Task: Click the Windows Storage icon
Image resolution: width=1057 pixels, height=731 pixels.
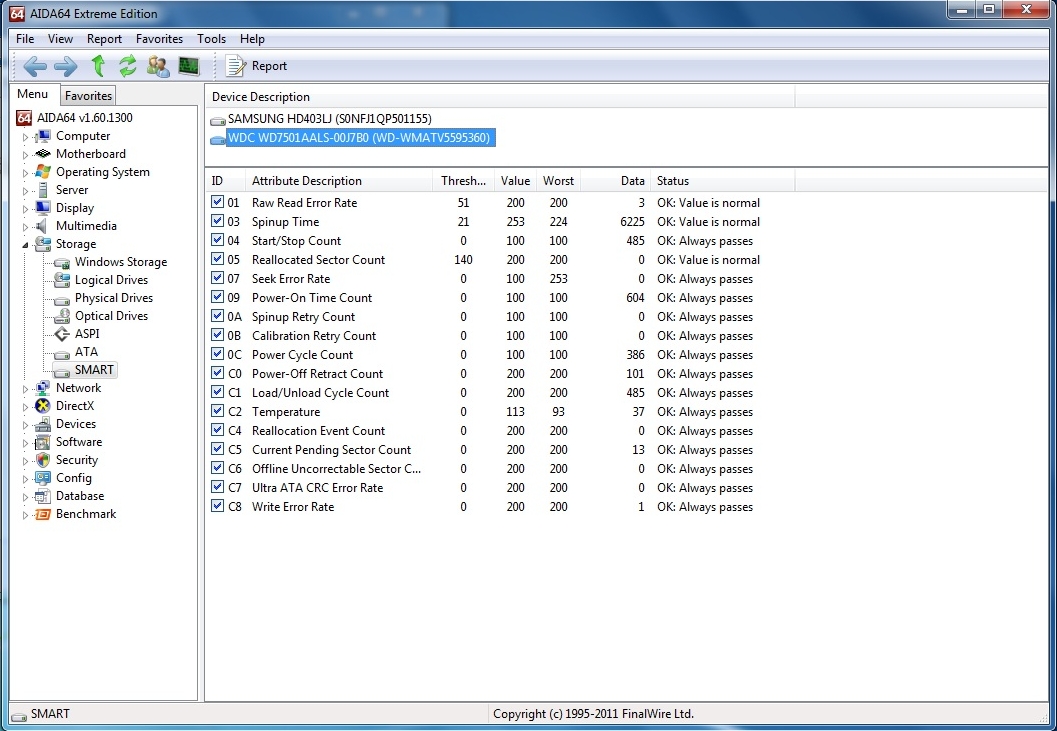Action: [62, 262]
